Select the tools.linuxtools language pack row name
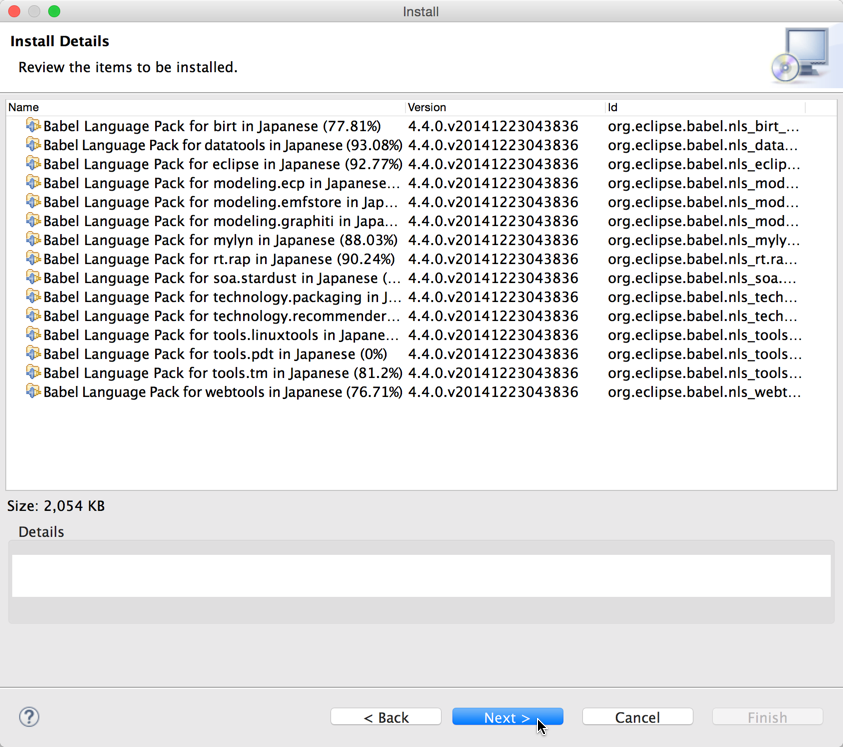Screen dimensions: 843x747 click(x=221, y=335)
